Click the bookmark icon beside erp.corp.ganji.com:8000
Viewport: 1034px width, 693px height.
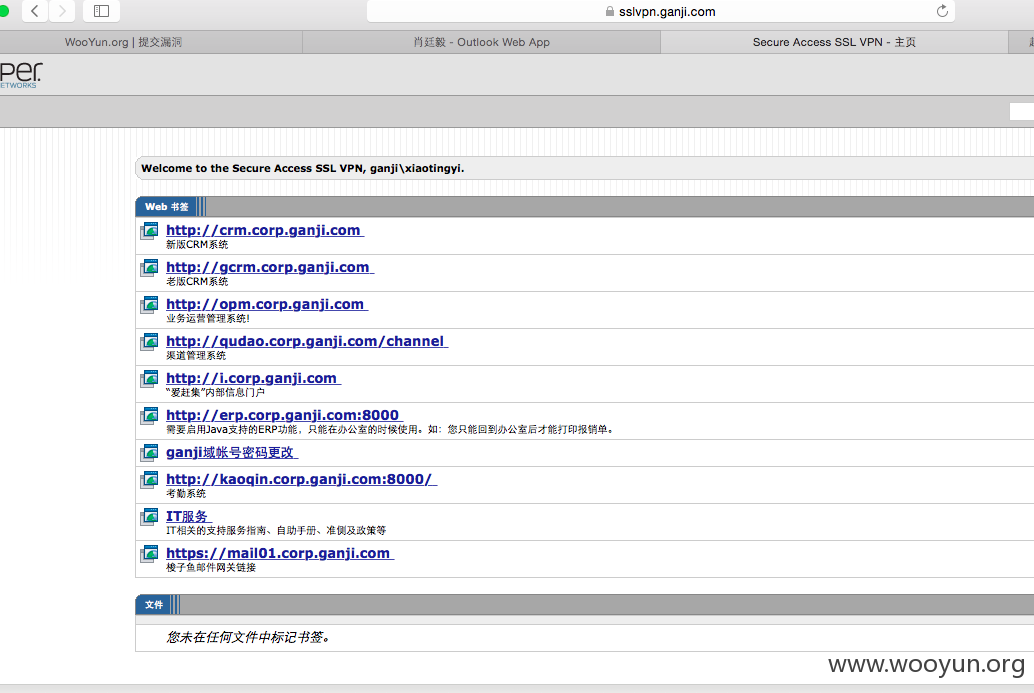[x=149, y=416]
